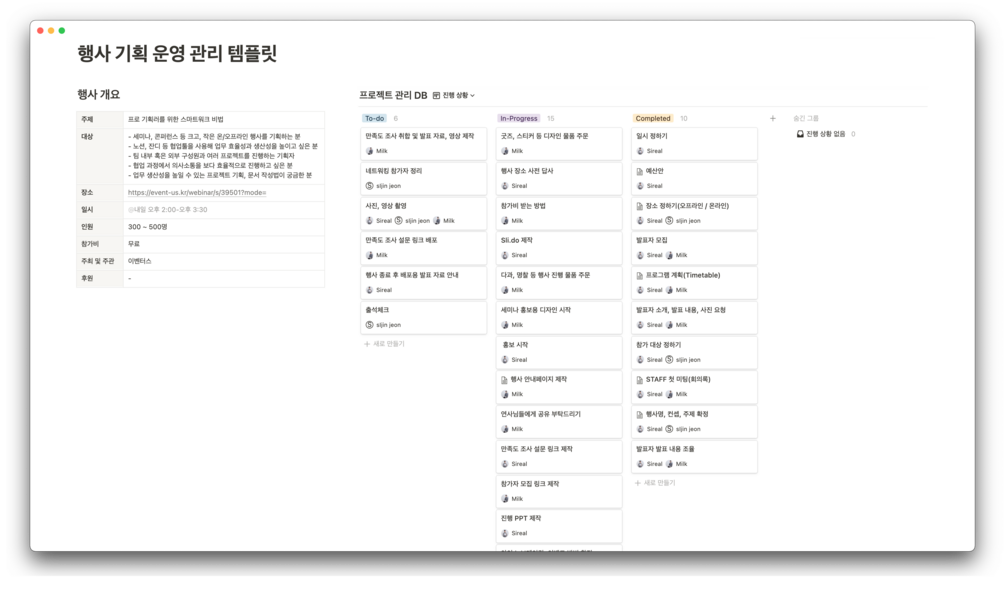This screenshot has width=1005, height=591.
Task: Click the page icon on 장소 정하기 card
Action: click(x=640, y=206)
